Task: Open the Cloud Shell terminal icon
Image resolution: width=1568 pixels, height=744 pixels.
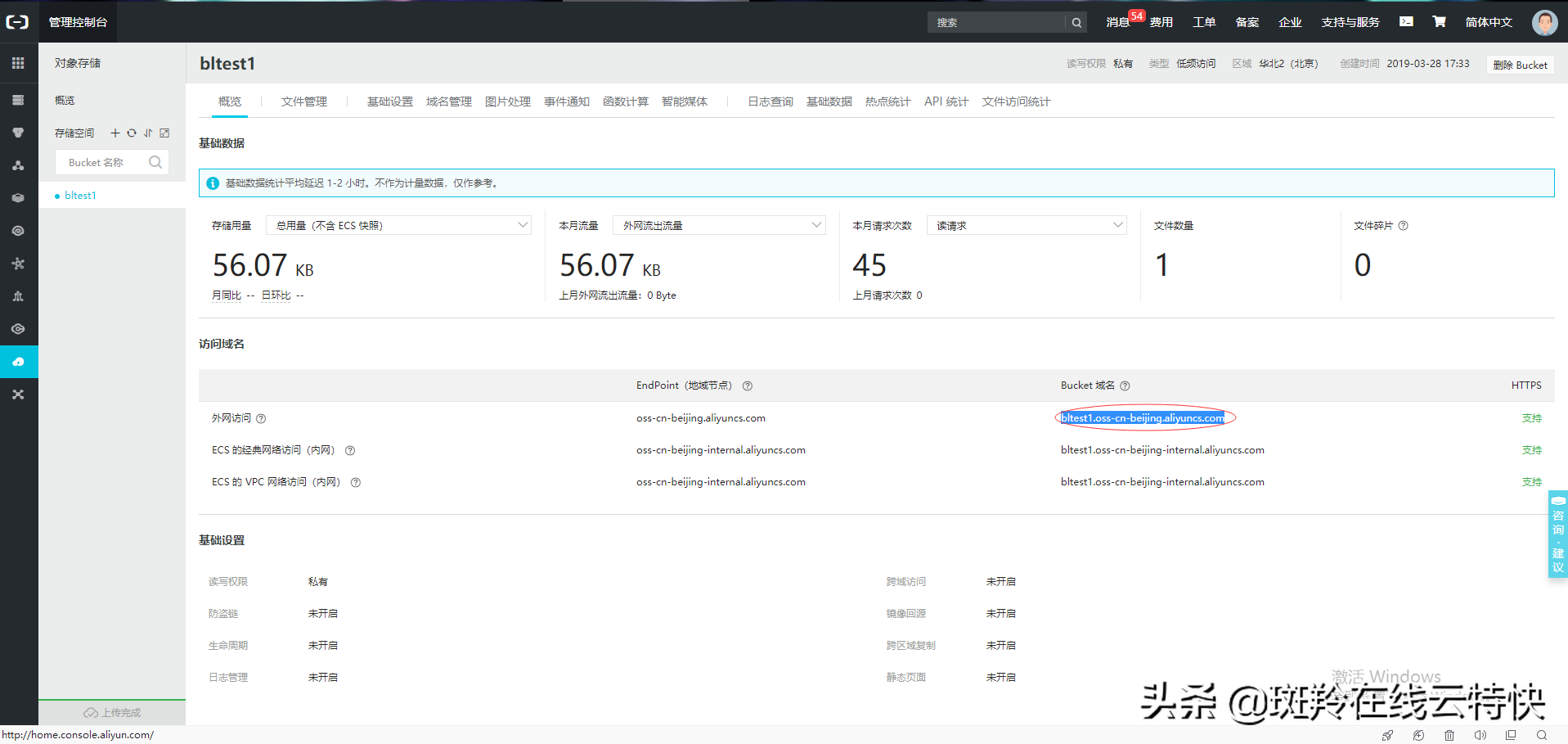Action: [1406, 22]
